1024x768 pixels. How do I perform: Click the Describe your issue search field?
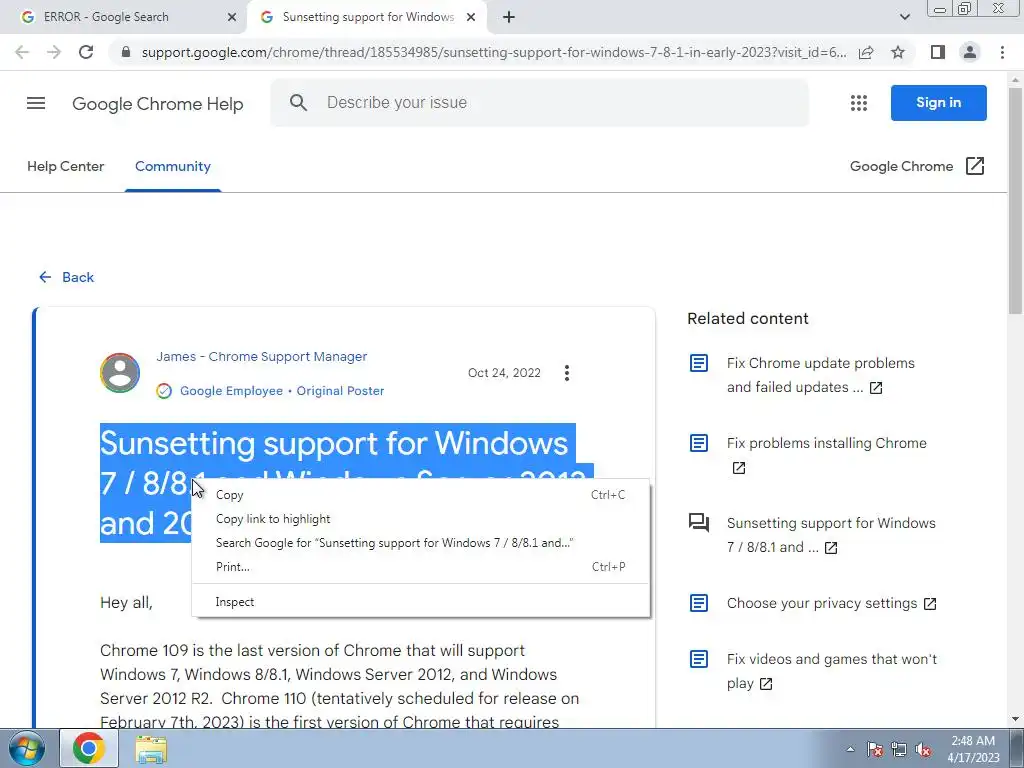(539, 103)
